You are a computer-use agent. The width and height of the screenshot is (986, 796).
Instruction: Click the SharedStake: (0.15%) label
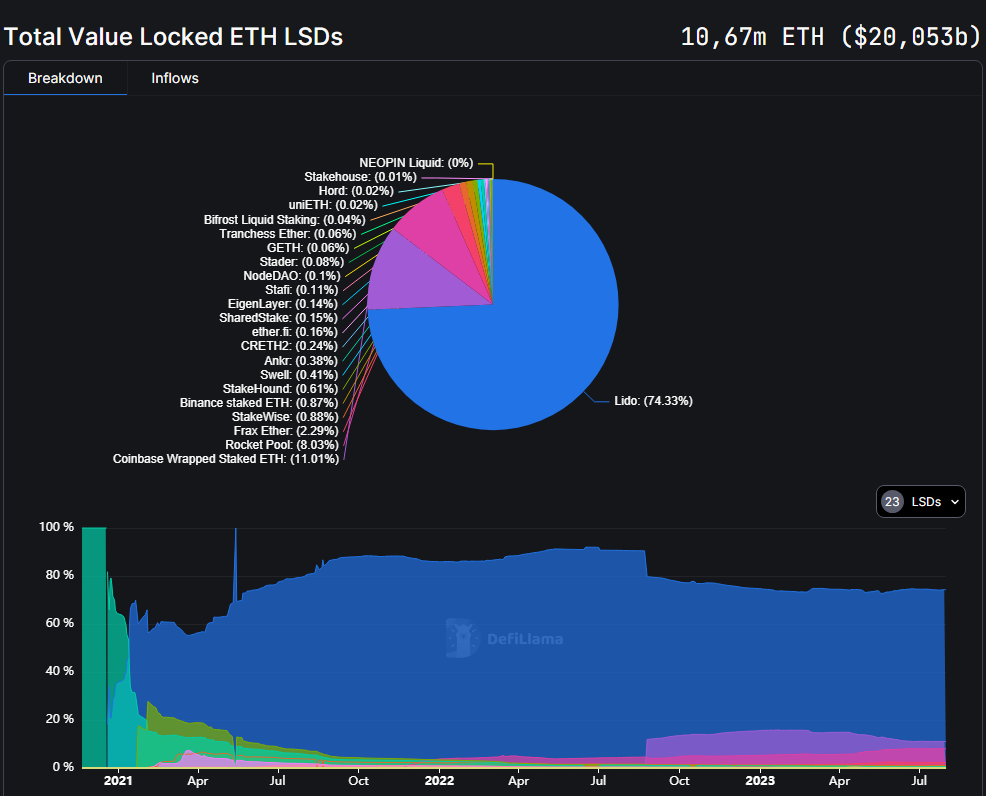coord(279,318)
